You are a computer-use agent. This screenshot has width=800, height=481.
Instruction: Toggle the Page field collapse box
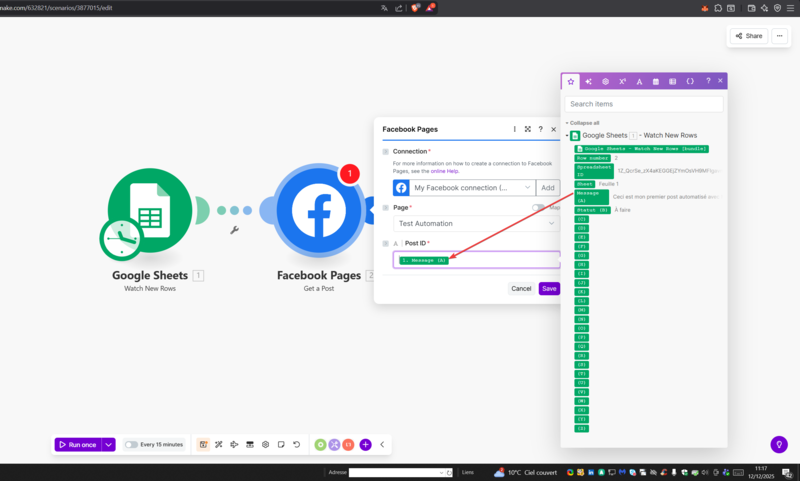(x=386, y=208)
